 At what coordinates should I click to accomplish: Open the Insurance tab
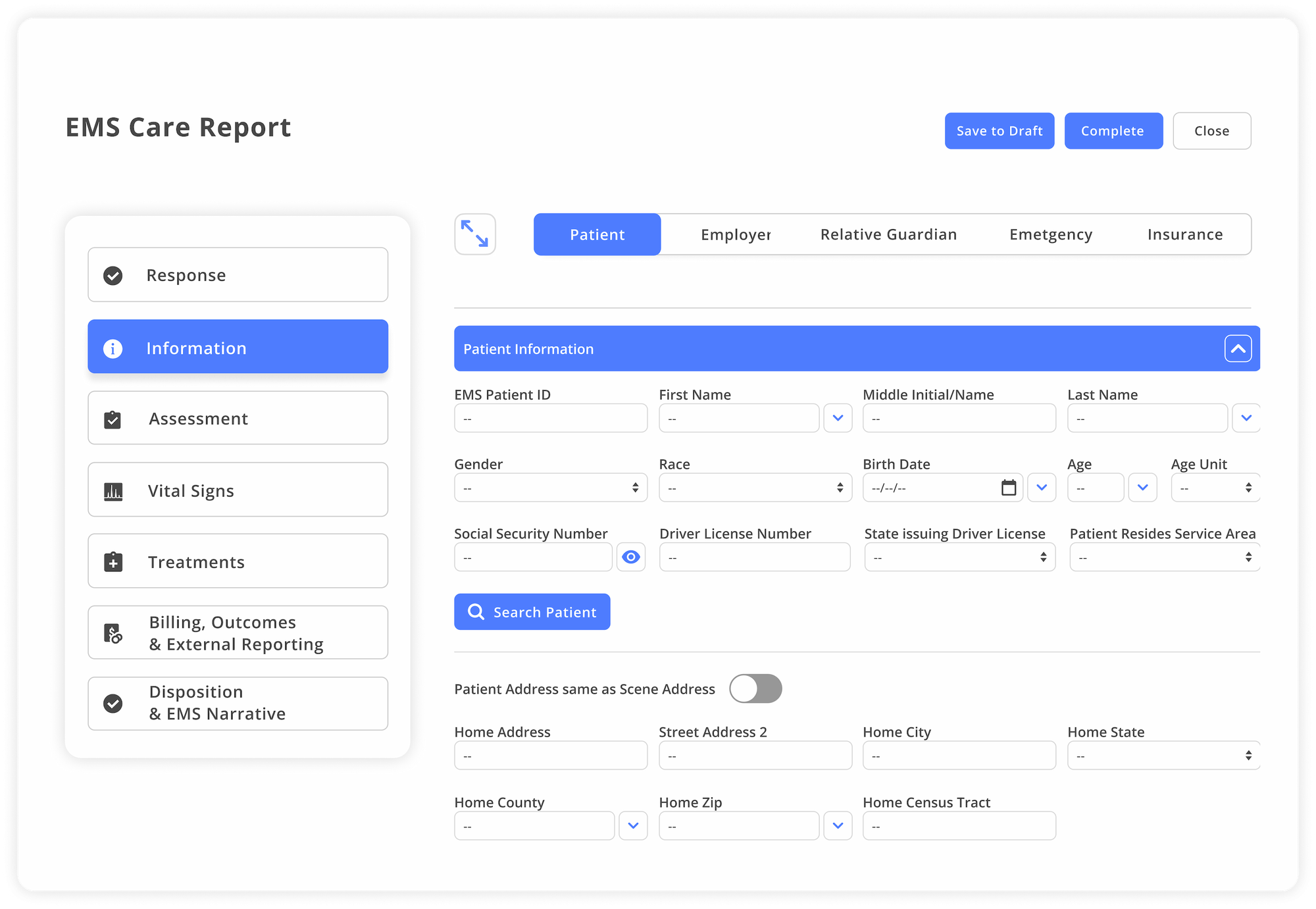tap(1184, 234)
